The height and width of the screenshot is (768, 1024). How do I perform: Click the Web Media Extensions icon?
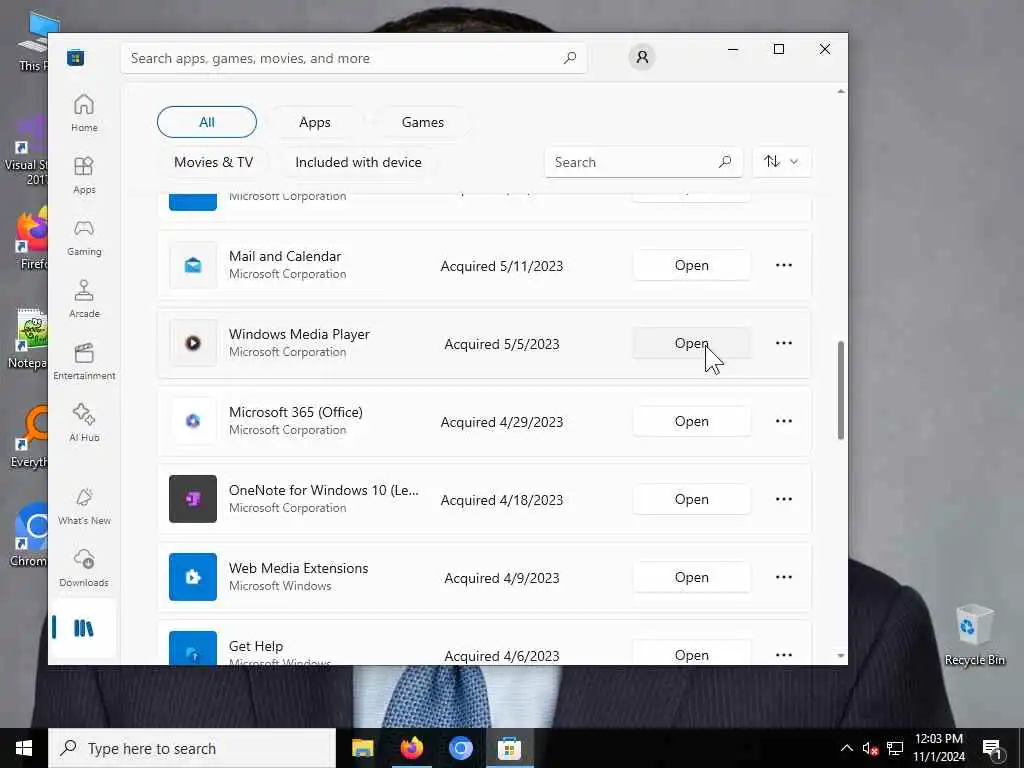tap(193, 577)
